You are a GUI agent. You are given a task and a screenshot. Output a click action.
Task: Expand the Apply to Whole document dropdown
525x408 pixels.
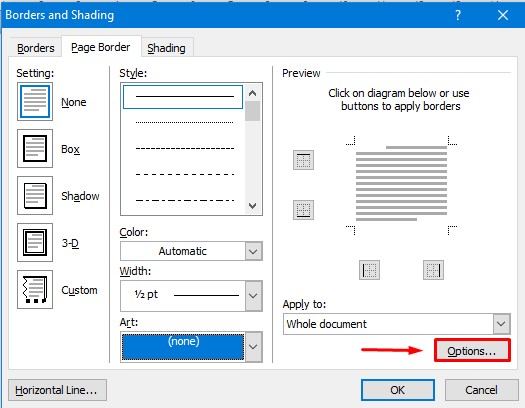coord(396,324)
